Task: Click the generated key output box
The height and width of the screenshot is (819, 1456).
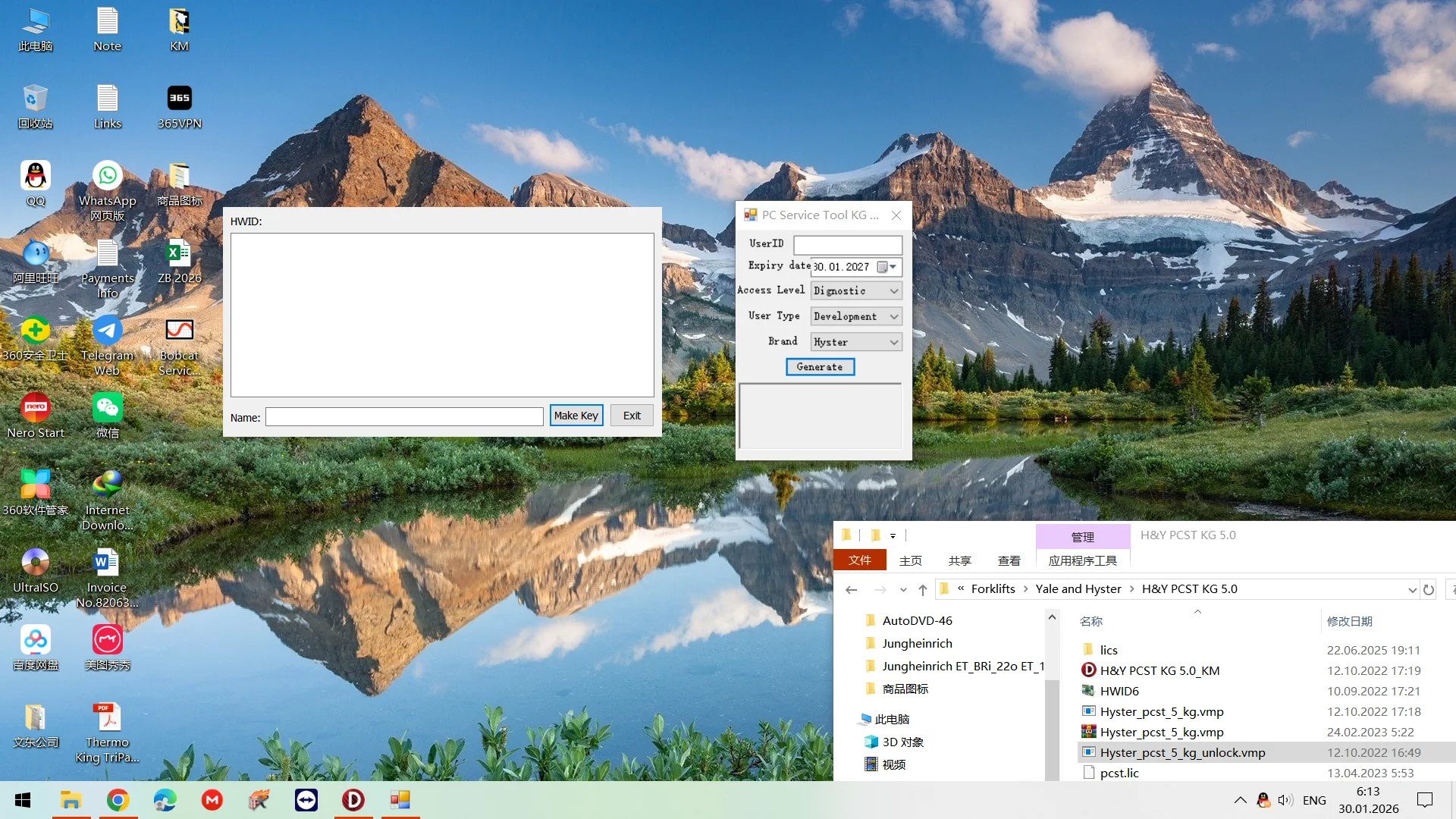Action: [821, 416]
